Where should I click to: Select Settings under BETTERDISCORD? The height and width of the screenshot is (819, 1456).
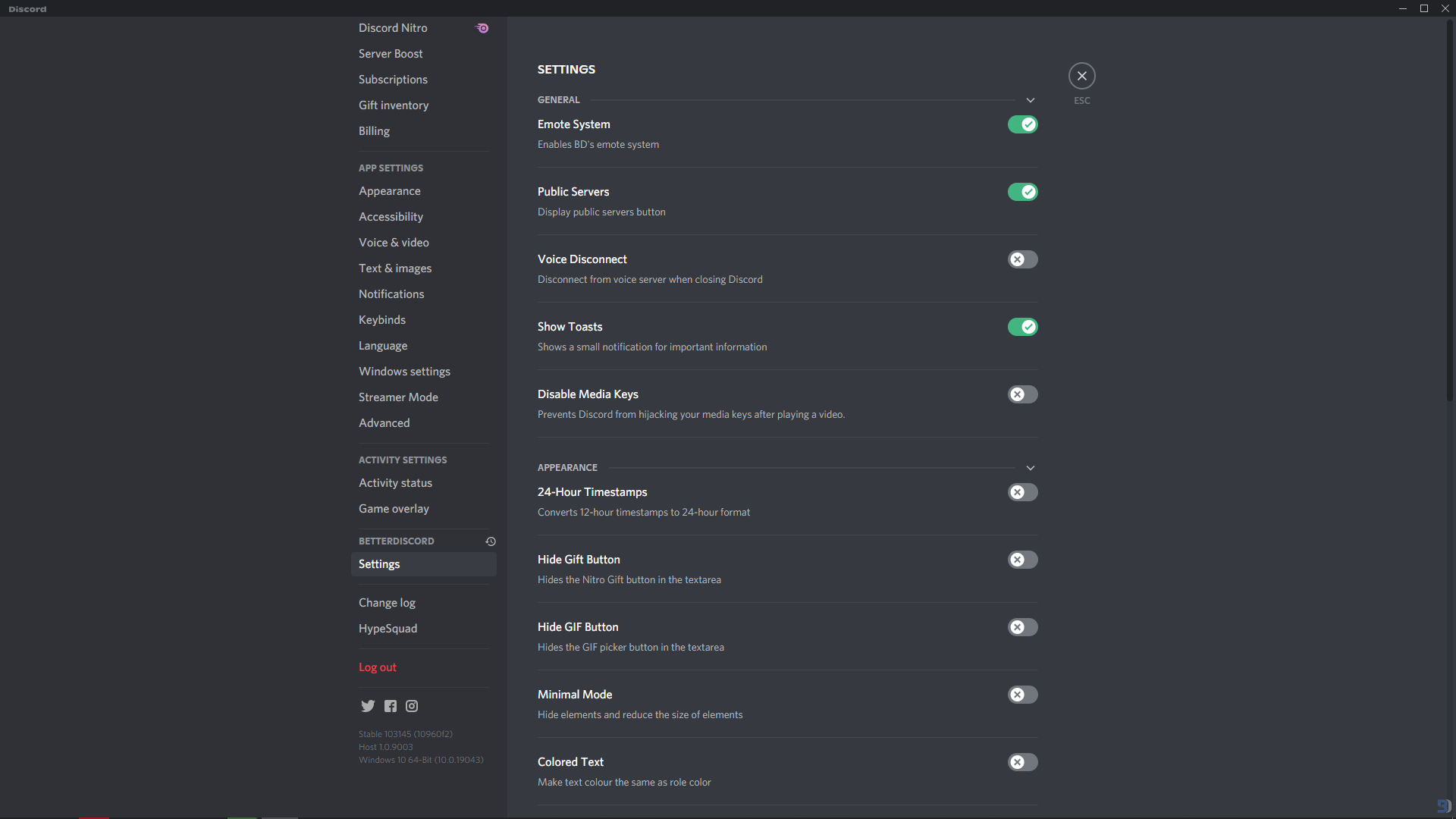pyautogui.click(x=379, y=564)
